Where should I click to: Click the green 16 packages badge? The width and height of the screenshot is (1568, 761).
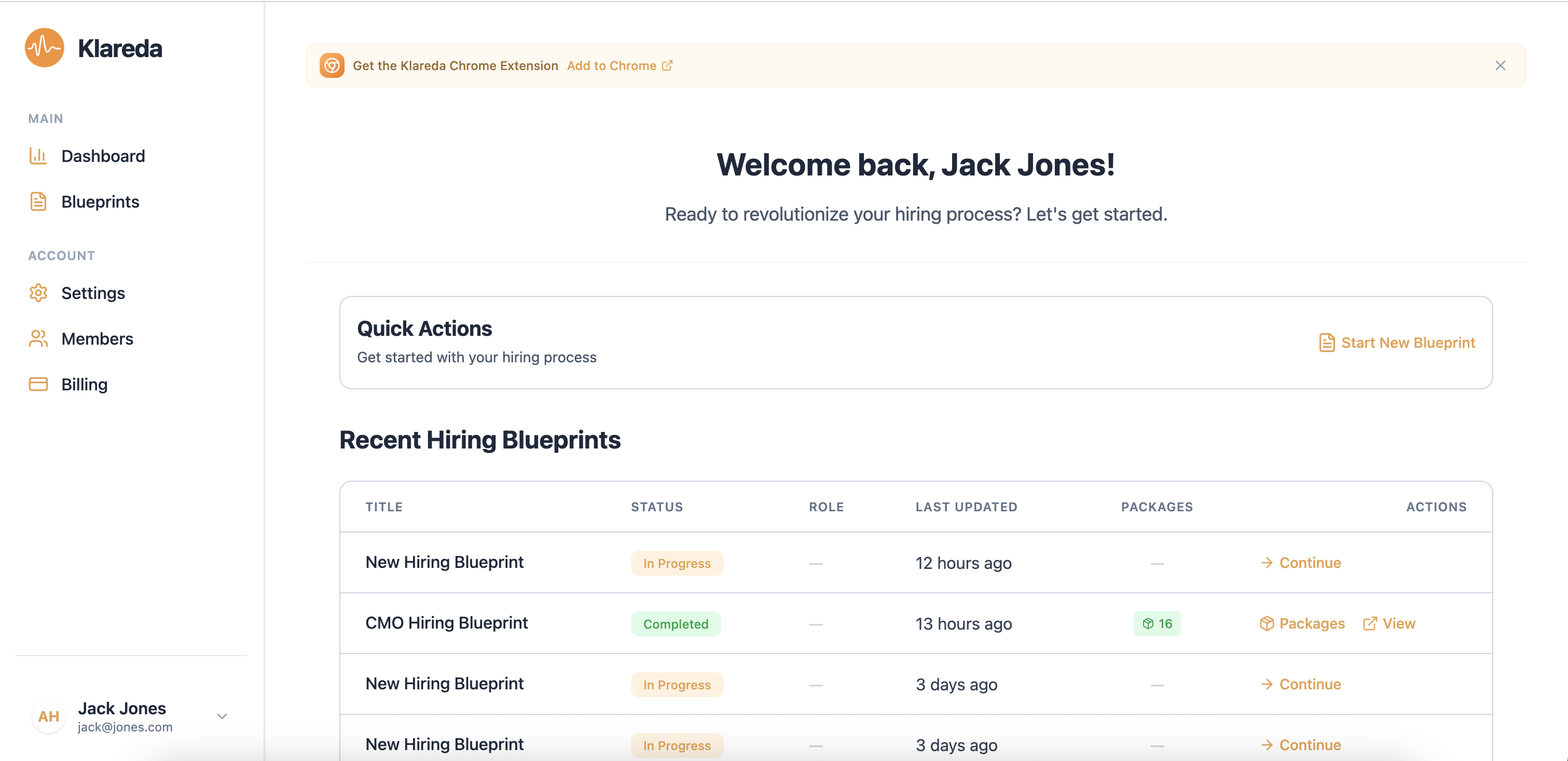pos(1157,623)
